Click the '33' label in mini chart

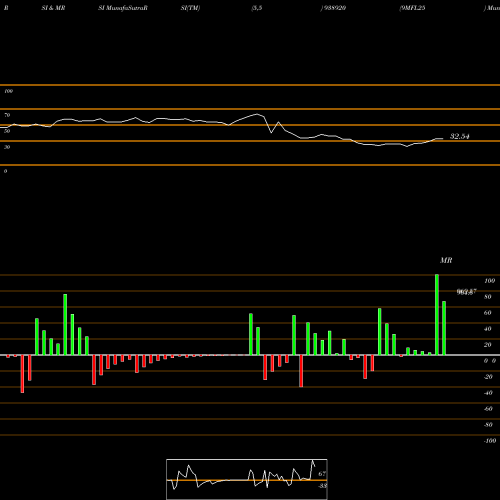pos(322,486)
